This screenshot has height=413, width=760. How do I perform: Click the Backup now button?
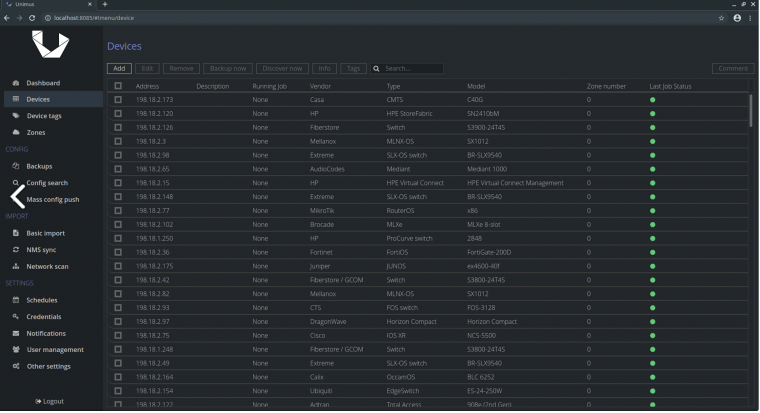228,68
